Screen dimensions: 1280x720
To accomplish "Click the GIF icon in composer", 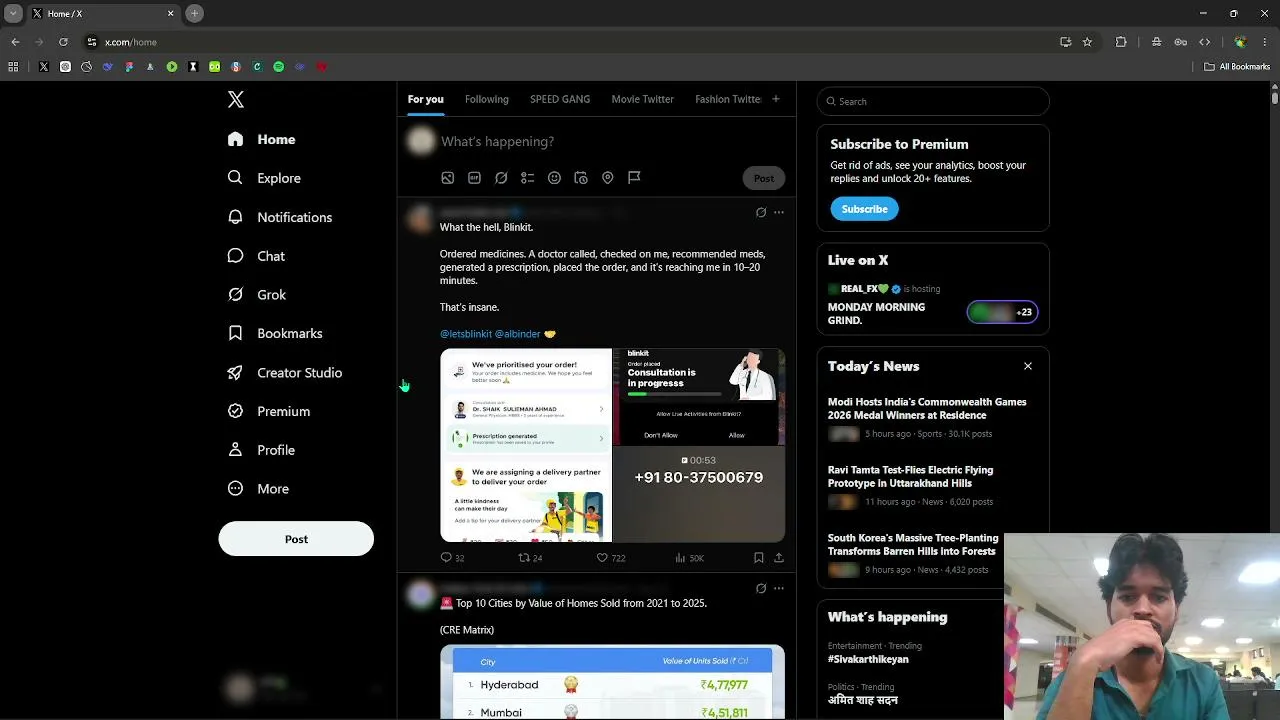I will click(474, 178).
